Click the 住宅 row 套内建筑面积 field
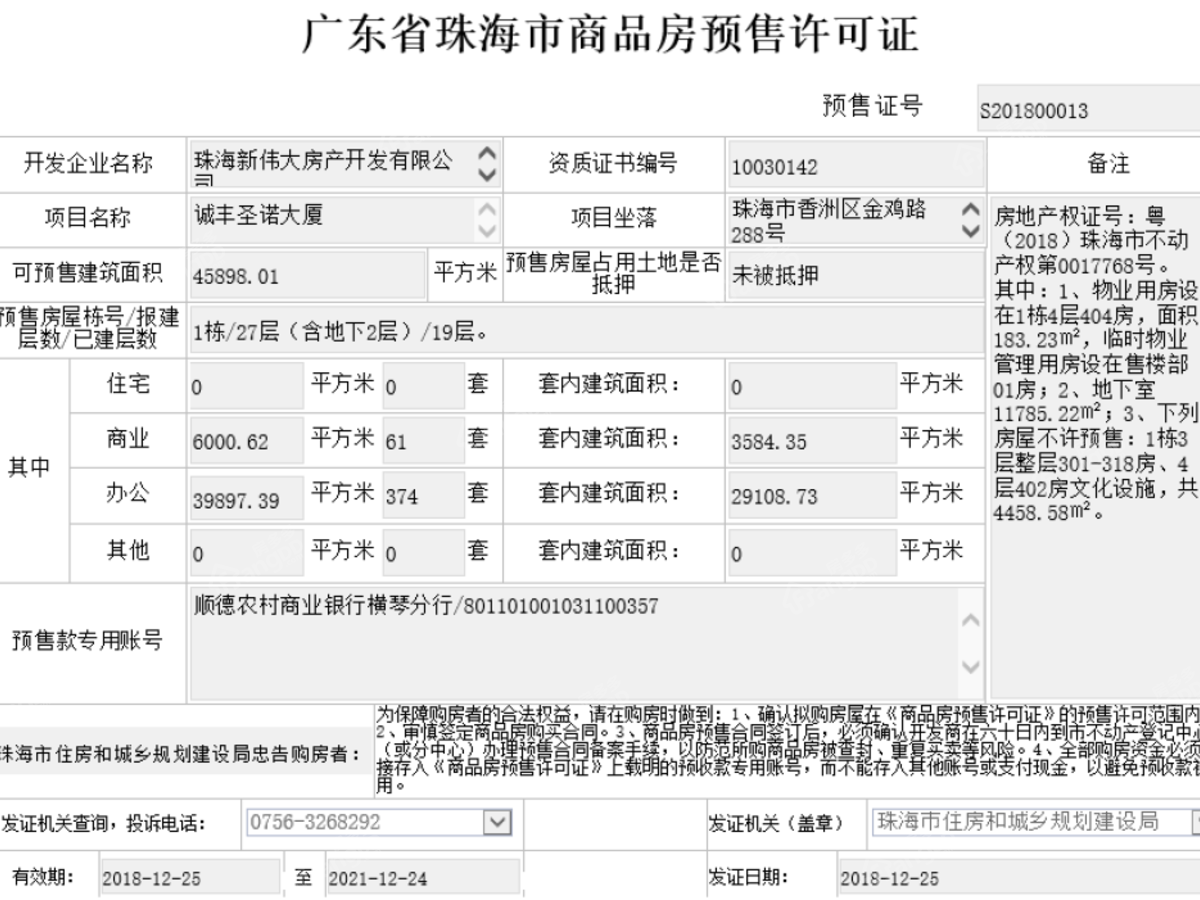1200x900 pixels. [811, 387]
